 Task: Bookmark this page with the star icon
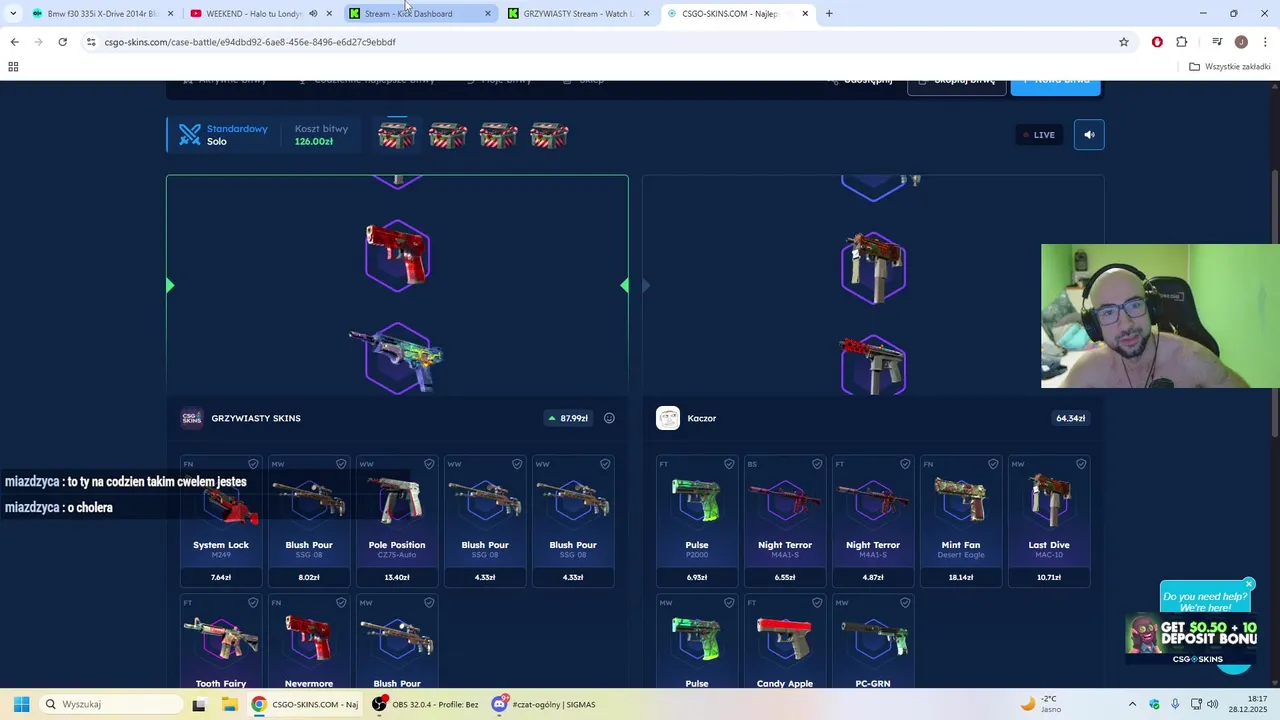pyautogui.click(x=1124, y=42)
